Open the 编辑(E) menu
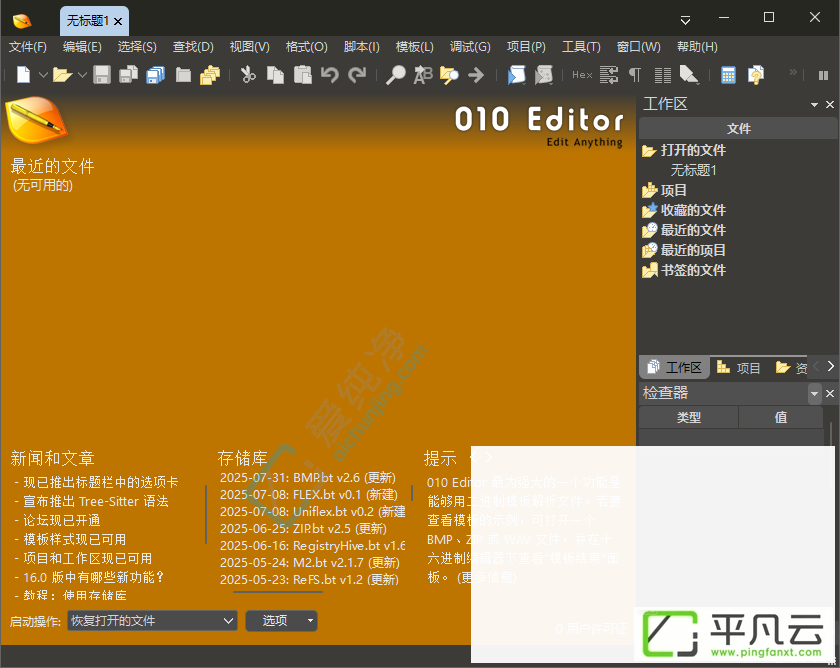Image resolution: width=840 pixels, height=668 pixels. click(82, 47)
